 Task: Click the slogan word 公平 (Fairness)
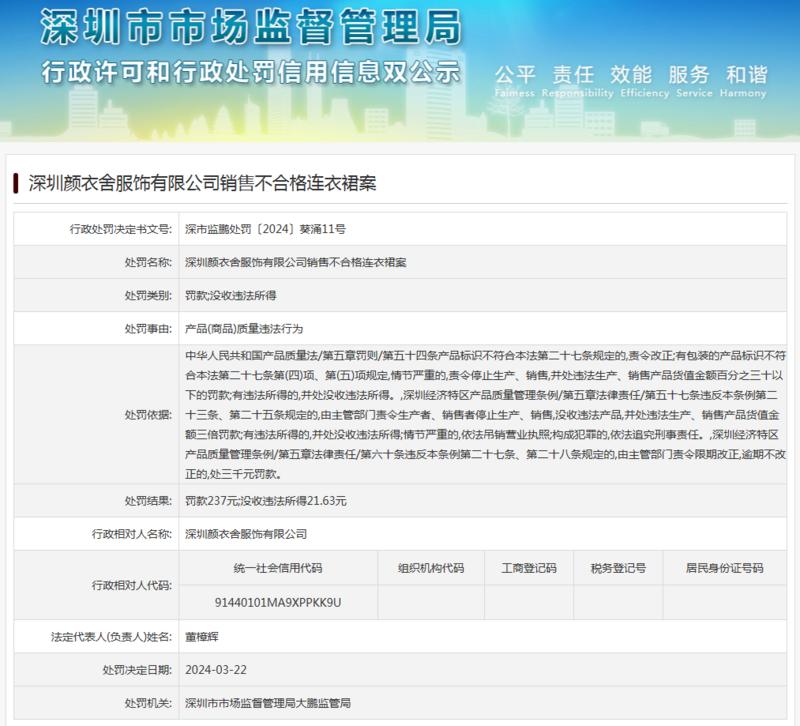coord(515,75)
